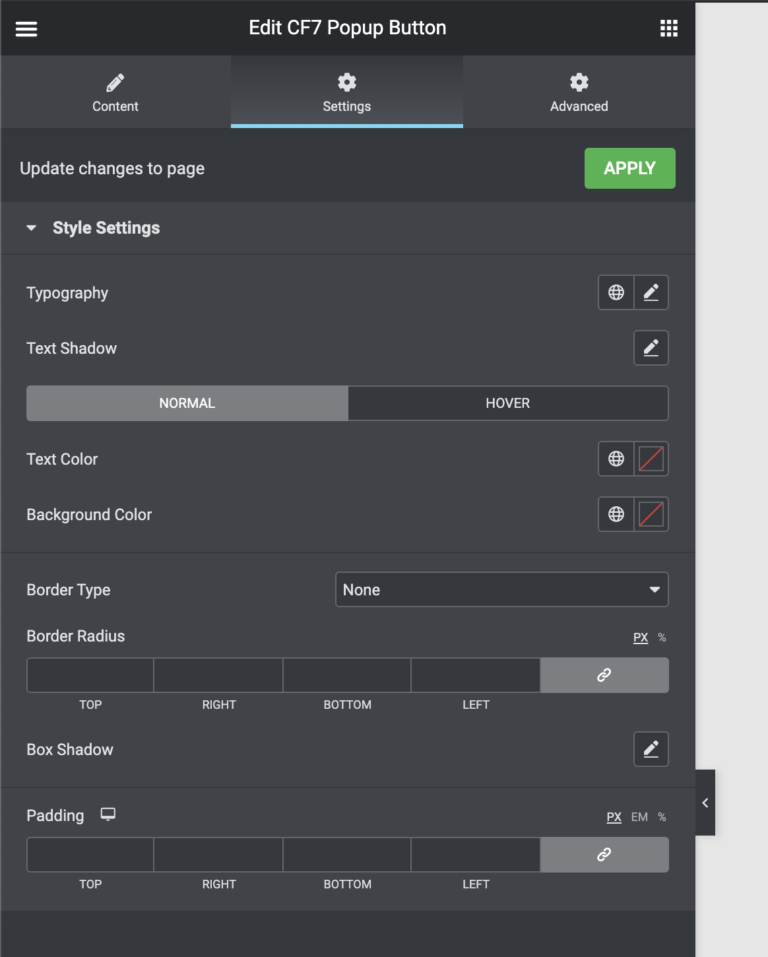Screen dimensions: 768x957
Task: Click the Typography global styles globe icon
Action: point(616,292)
